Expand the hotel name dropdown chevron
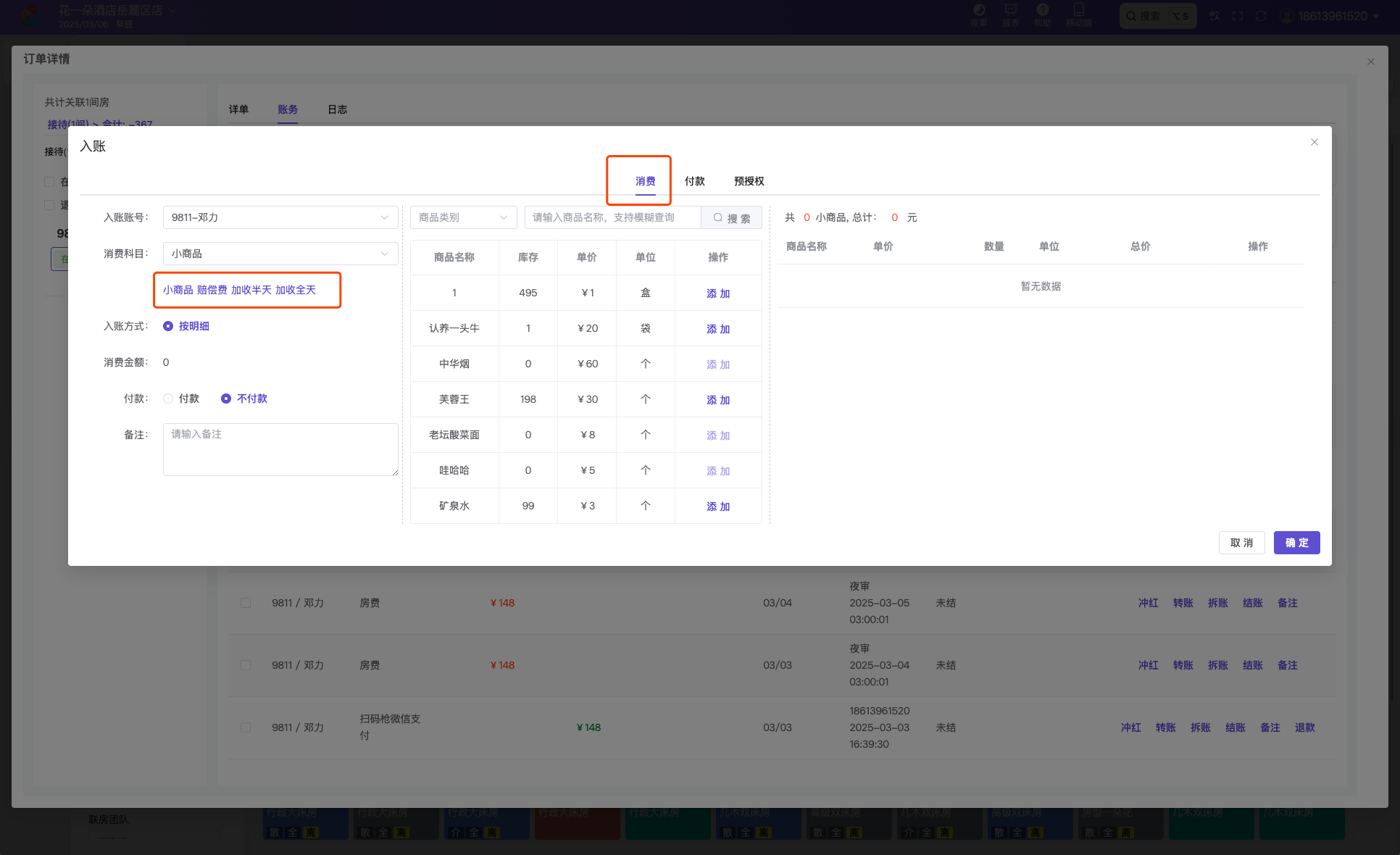This screenshot has width=1400, height=855. coord(172,10)
